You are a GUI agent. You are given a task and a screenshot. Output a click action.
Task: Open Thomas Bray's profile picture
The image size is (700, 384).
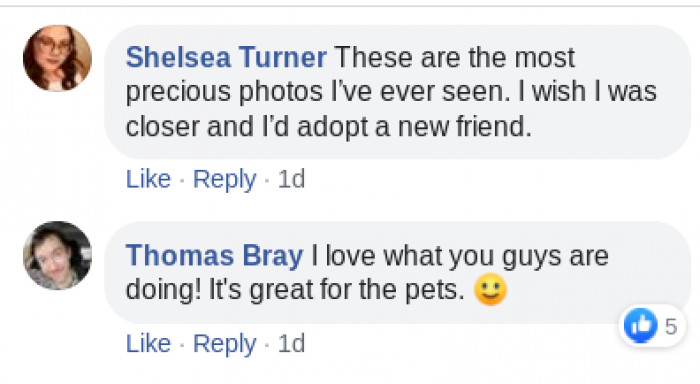(x=57, y=255)
